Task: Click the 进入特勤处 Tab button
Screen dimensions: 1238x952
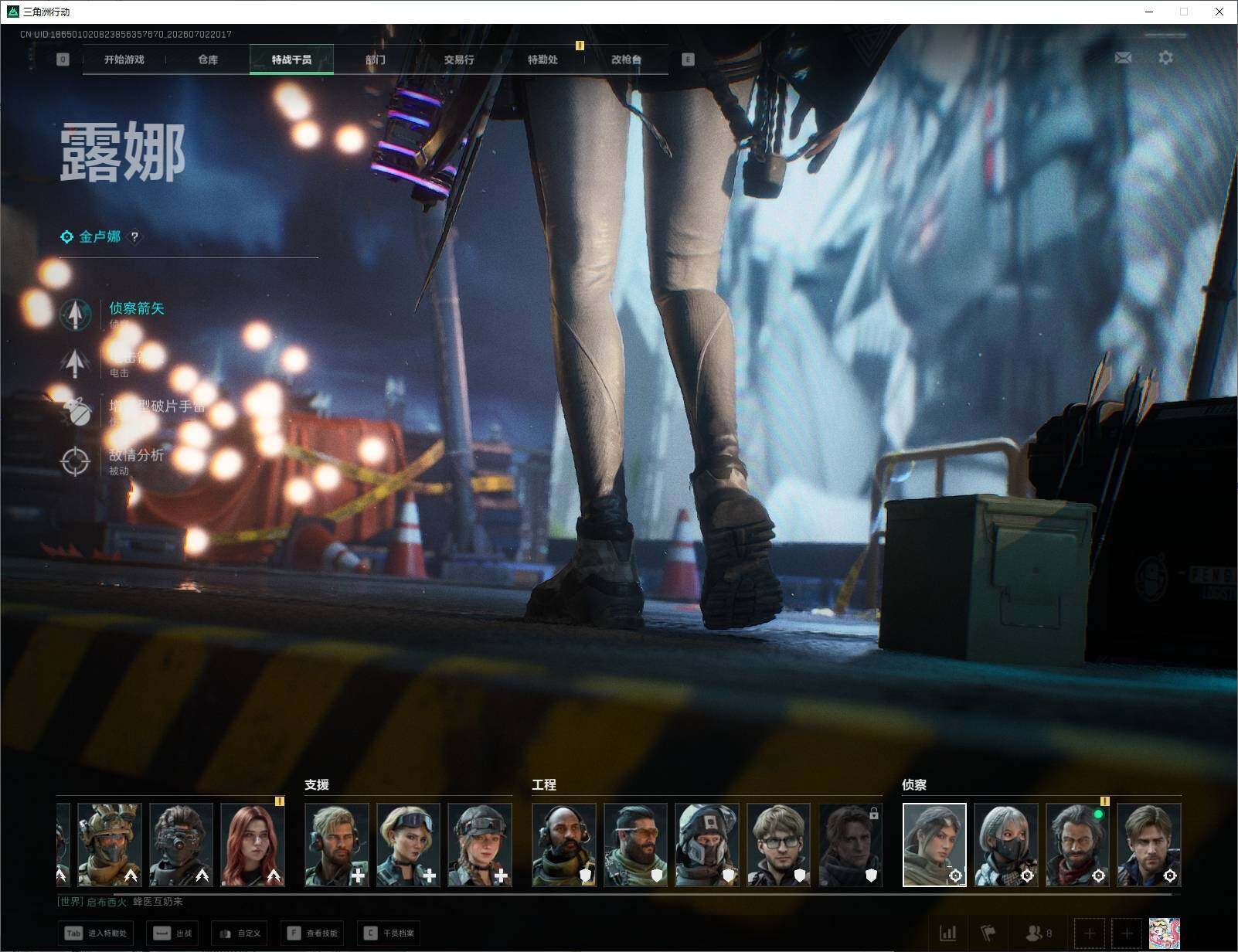Action: [x=96, y=933]
